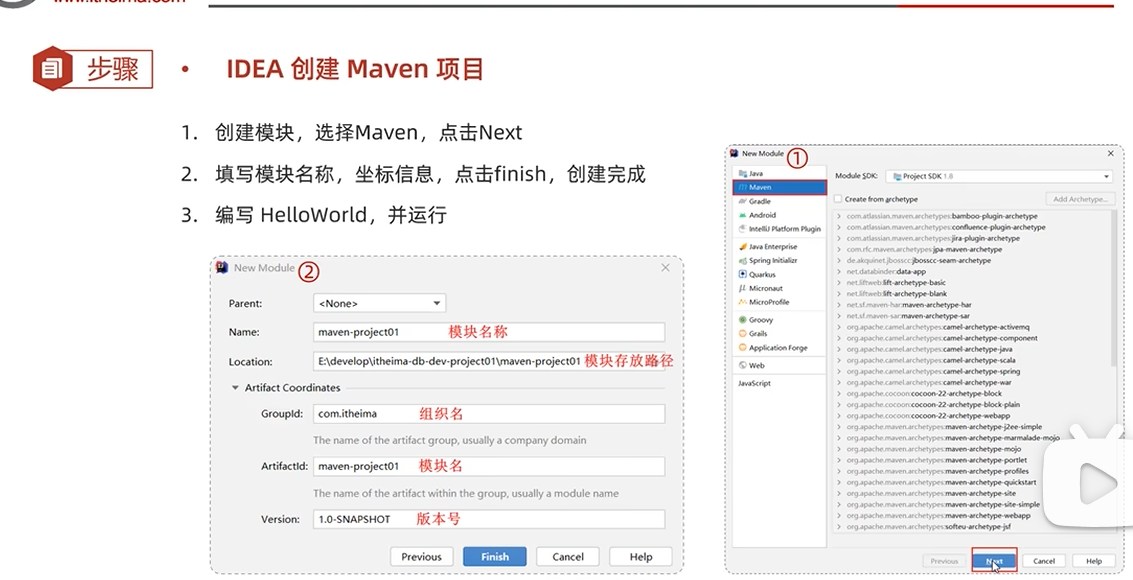Expand the camel-archetype-java row
The width and height of the screenshot is (1133, 580).
click(839, 350)
